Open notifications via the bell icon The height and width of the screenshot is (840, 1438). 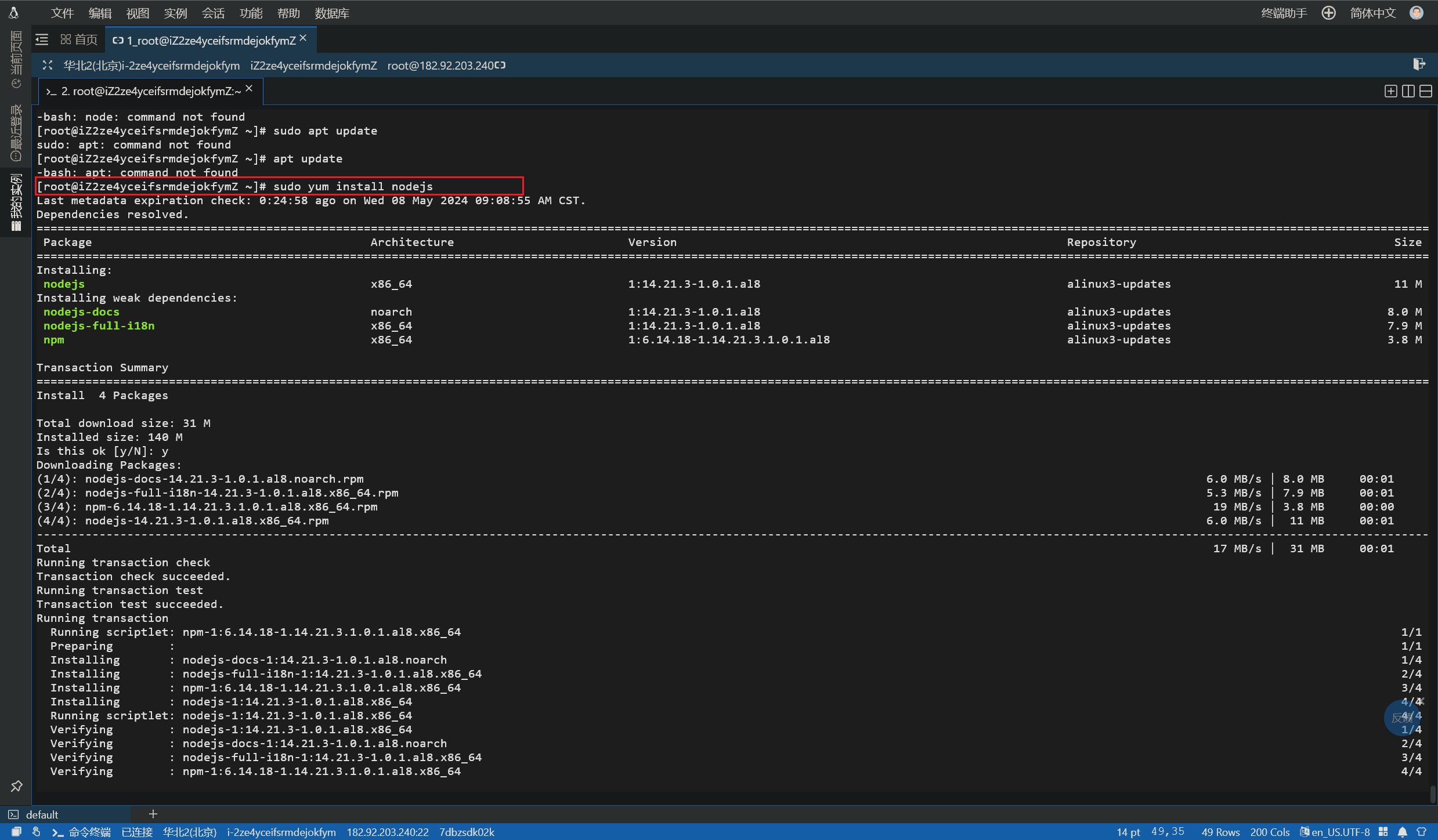click(x=1403, y=832)
